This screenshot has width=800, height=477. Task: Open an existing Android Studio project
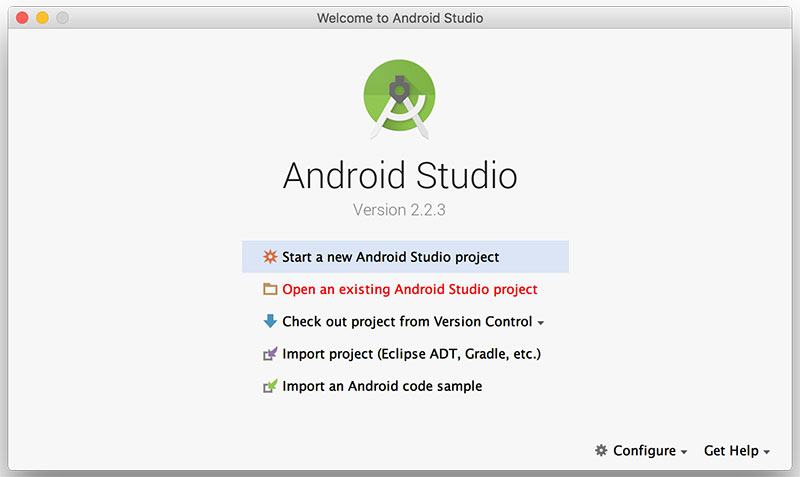click(x=410, y=289)
